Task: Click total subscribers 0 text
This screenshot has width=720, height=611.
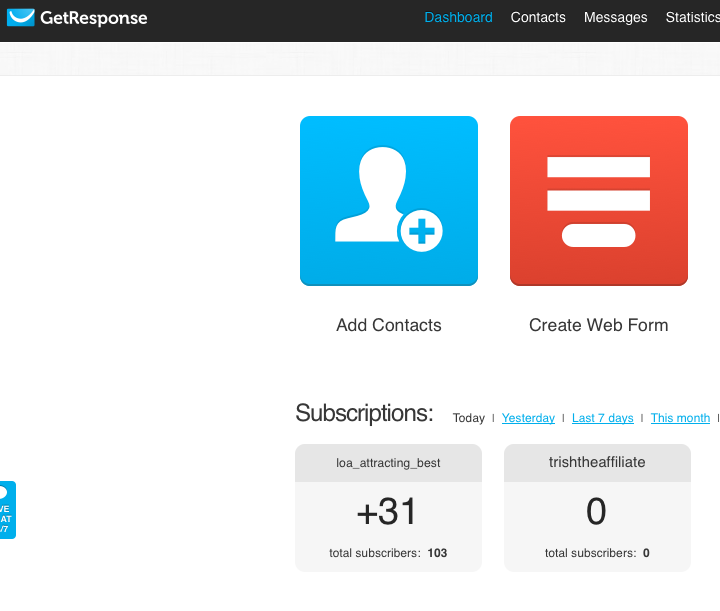Action: [x=597, y=553]
